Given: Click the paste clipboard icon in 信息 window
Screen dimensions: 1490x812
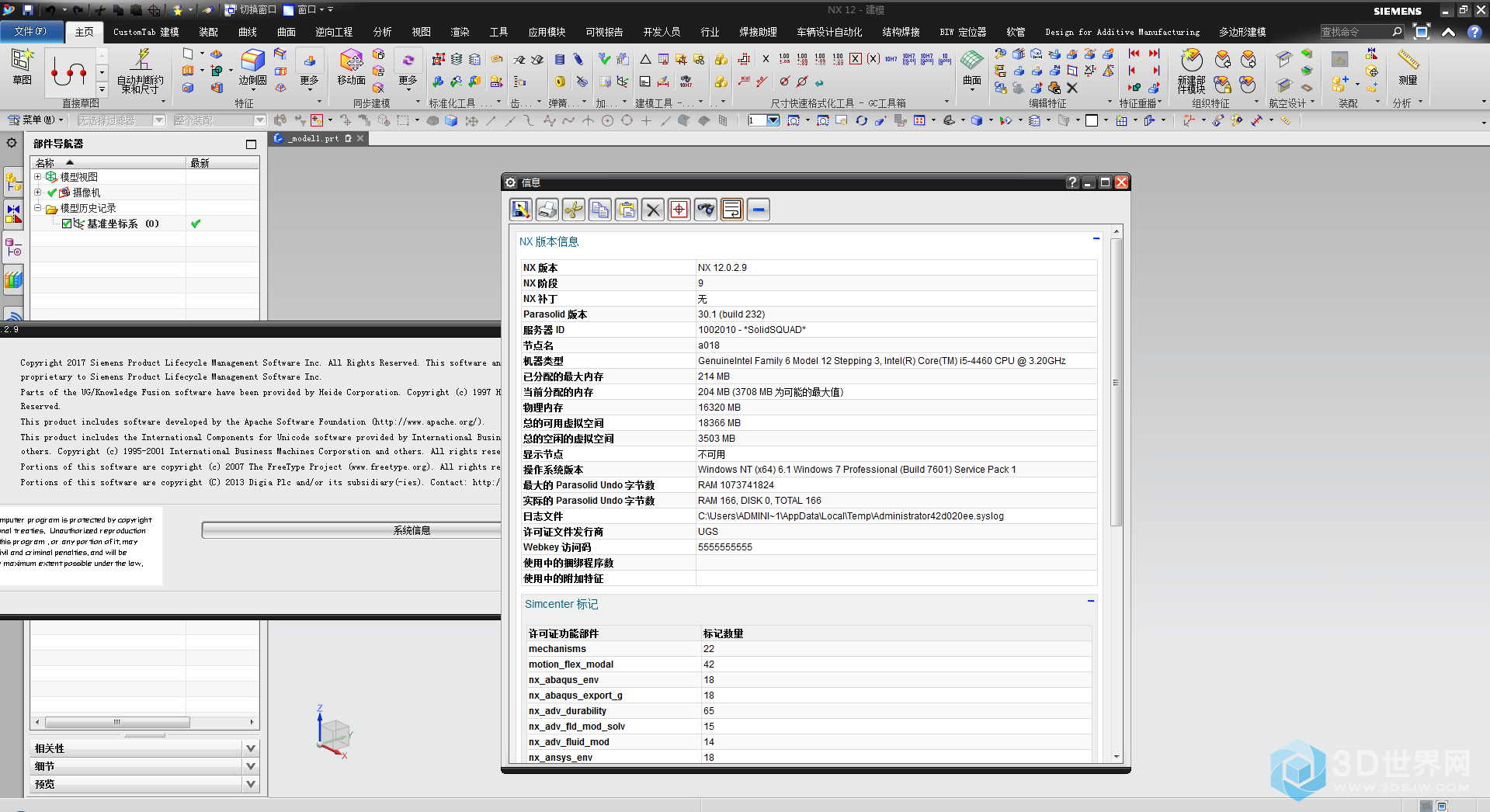Looking at the screenshot, I should pyautogui.click(x=627, y=210).
